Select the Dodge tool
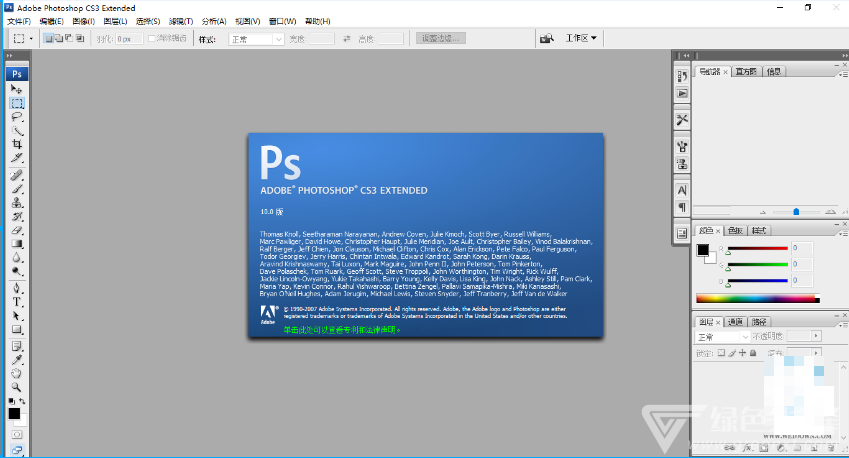Image resolution: width=849 pixels, height=458 pixels. tap(17, 271)
